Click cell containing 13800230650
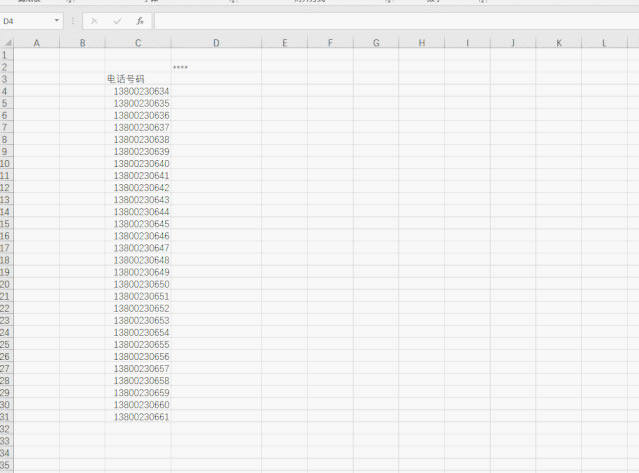Screen dimensions: 639x473 (x=141, y=284)
